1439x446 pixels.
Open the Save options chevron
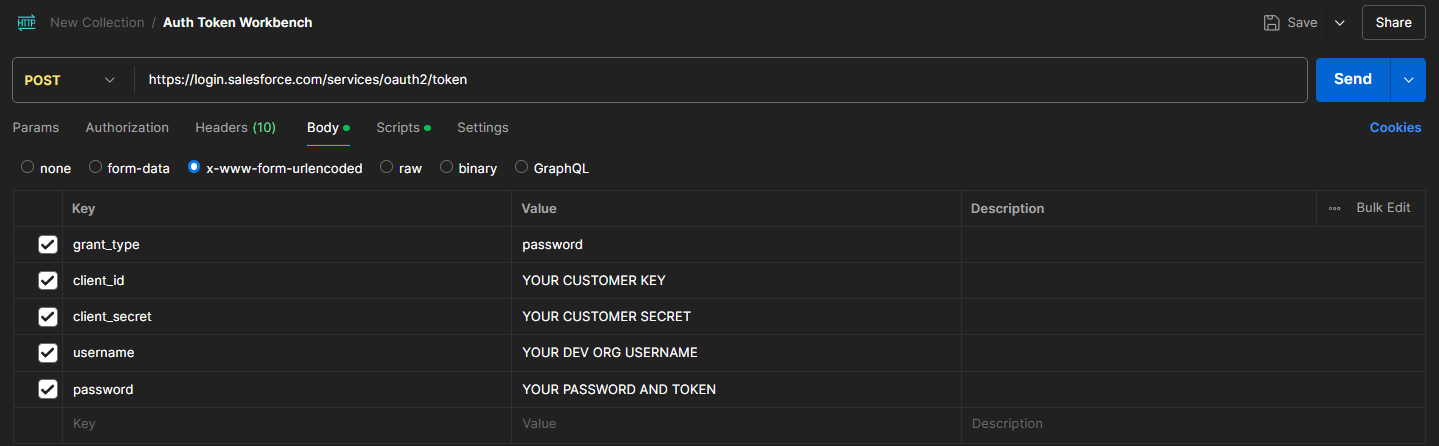tap(1340, 22)
